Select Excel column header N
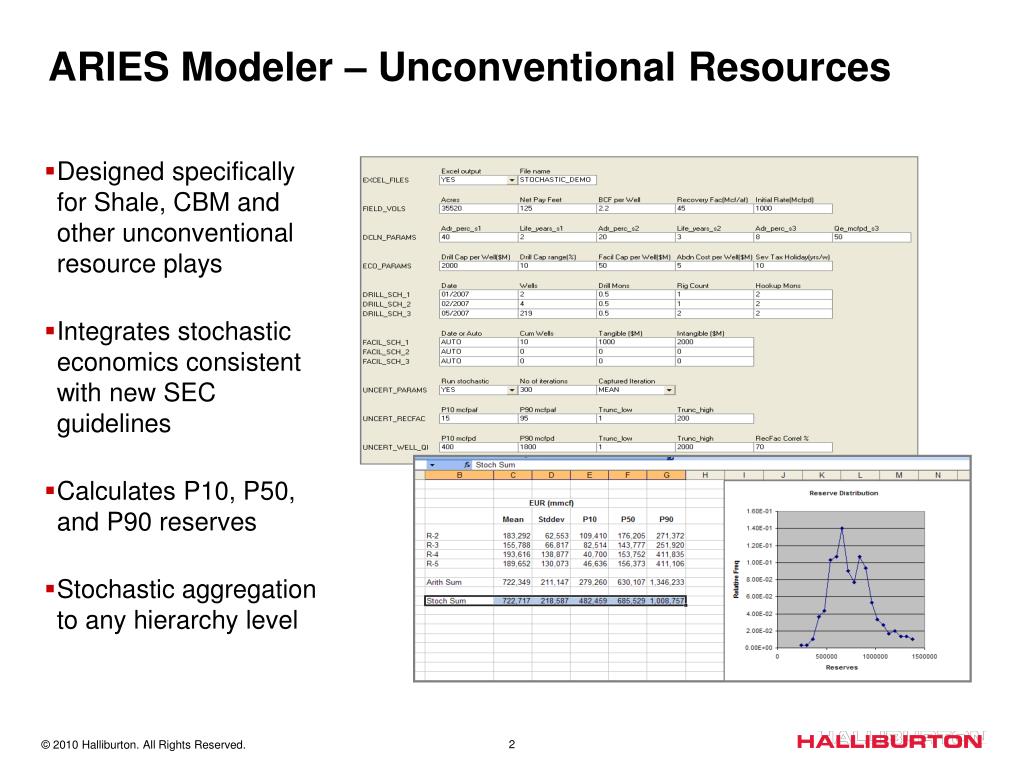Viewport: 1024px width, 768px height. point(938,475)
